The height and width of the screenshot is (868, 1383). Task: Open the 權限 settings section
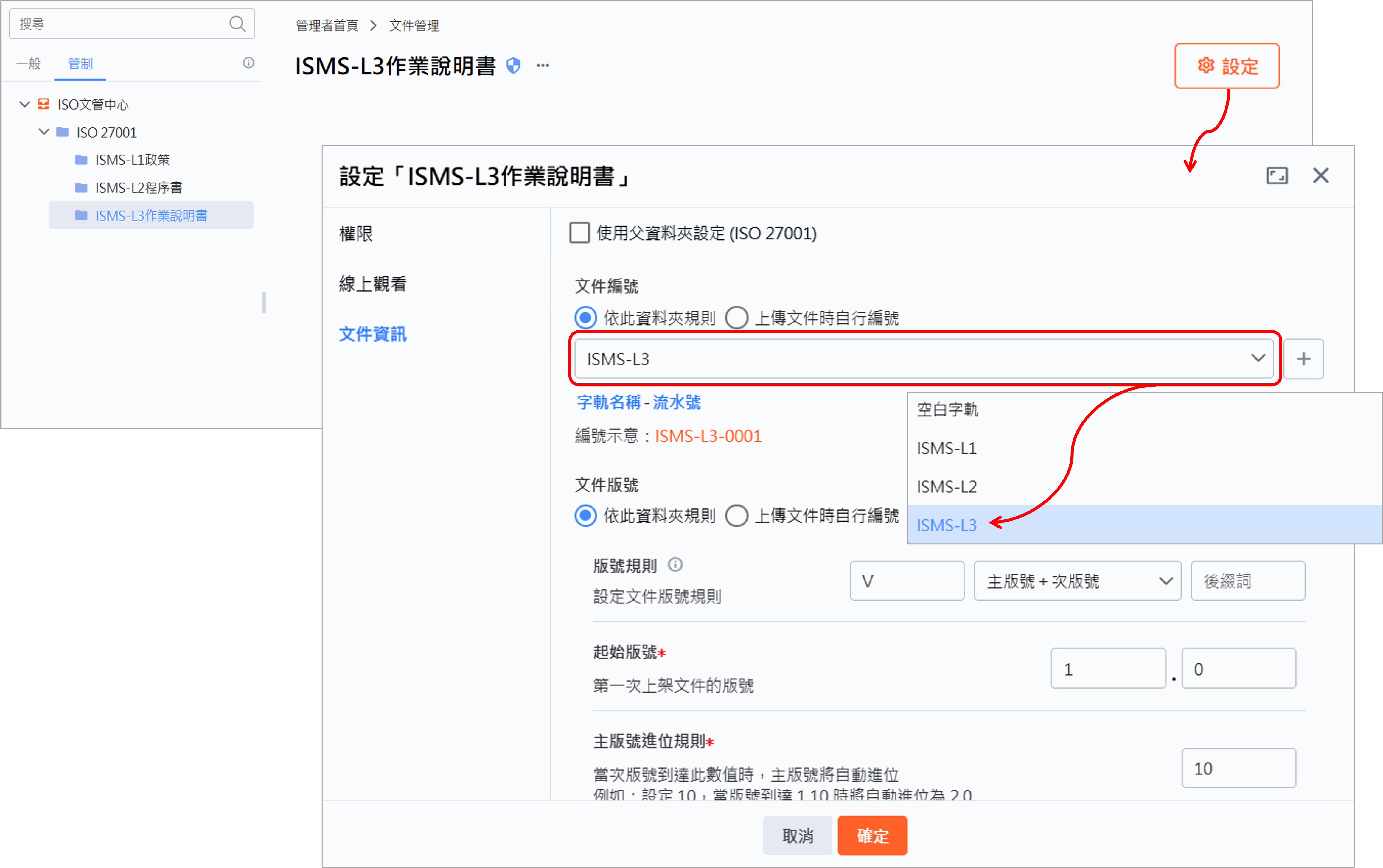pyautogui.click(x=356, y=234)
